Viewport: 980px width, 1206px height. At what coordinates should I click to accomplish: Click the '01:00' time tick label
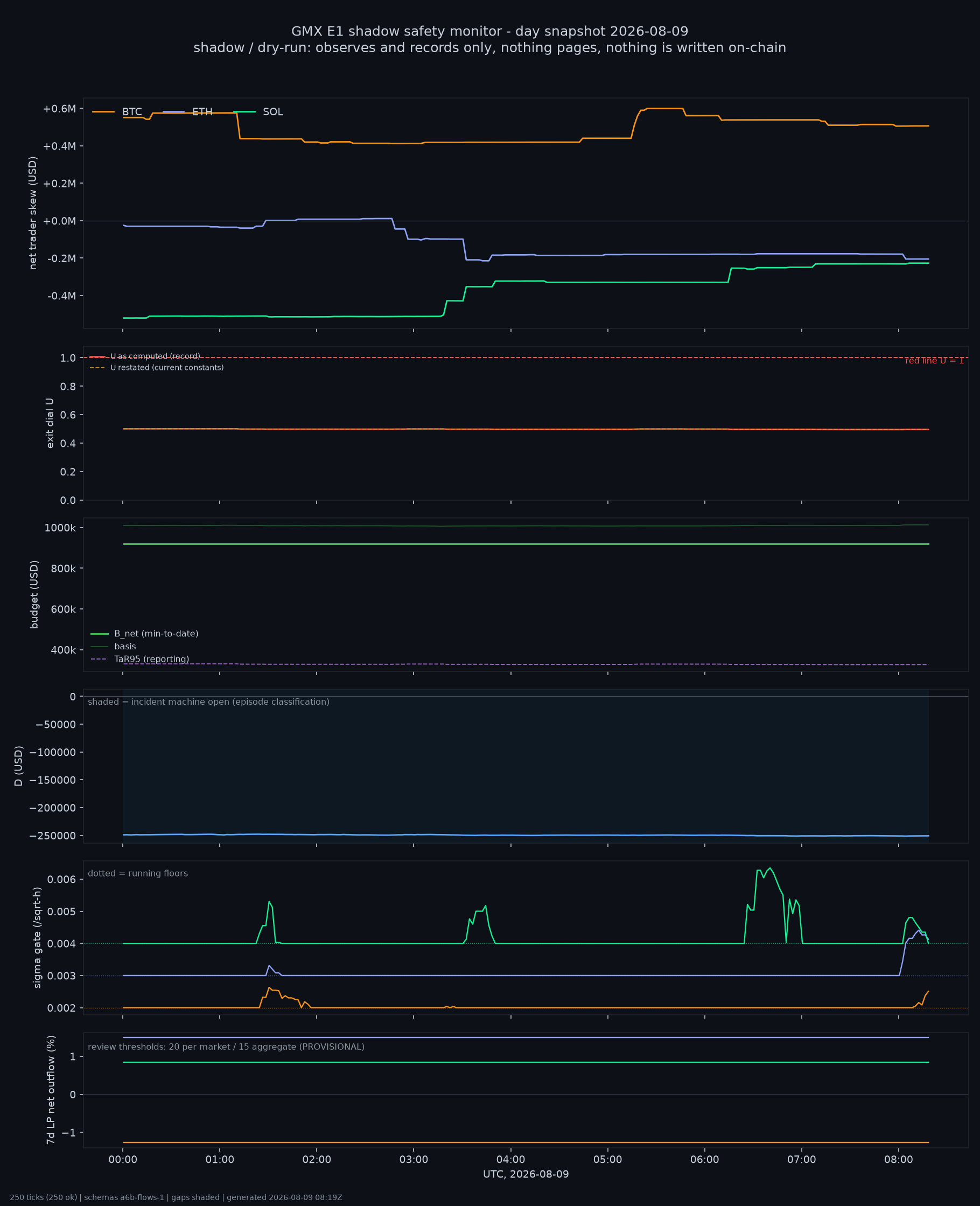click(220, 1160)
